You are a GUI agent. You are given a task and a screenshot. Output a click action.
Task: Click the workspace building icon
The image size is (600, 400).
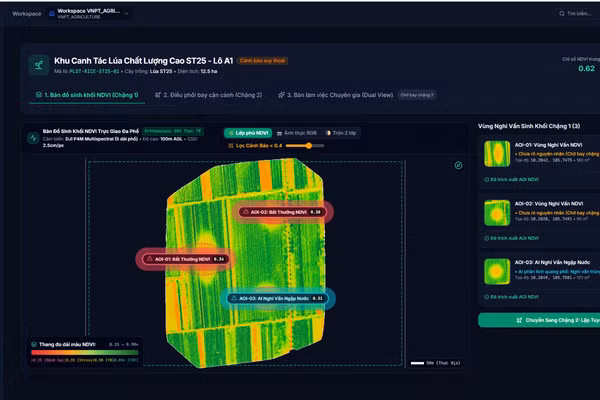(52, 14)
